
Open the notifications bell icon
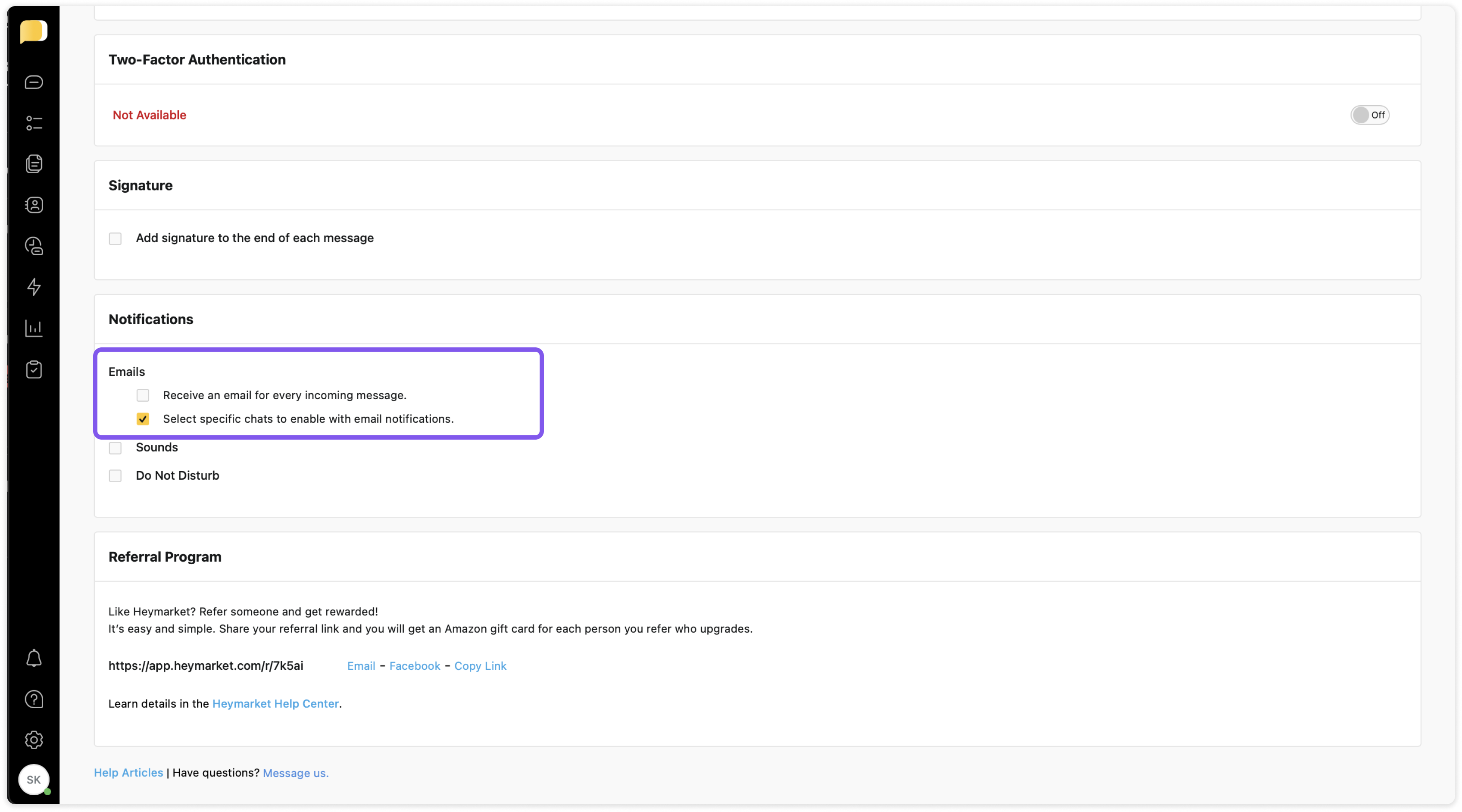coord(34,658)
